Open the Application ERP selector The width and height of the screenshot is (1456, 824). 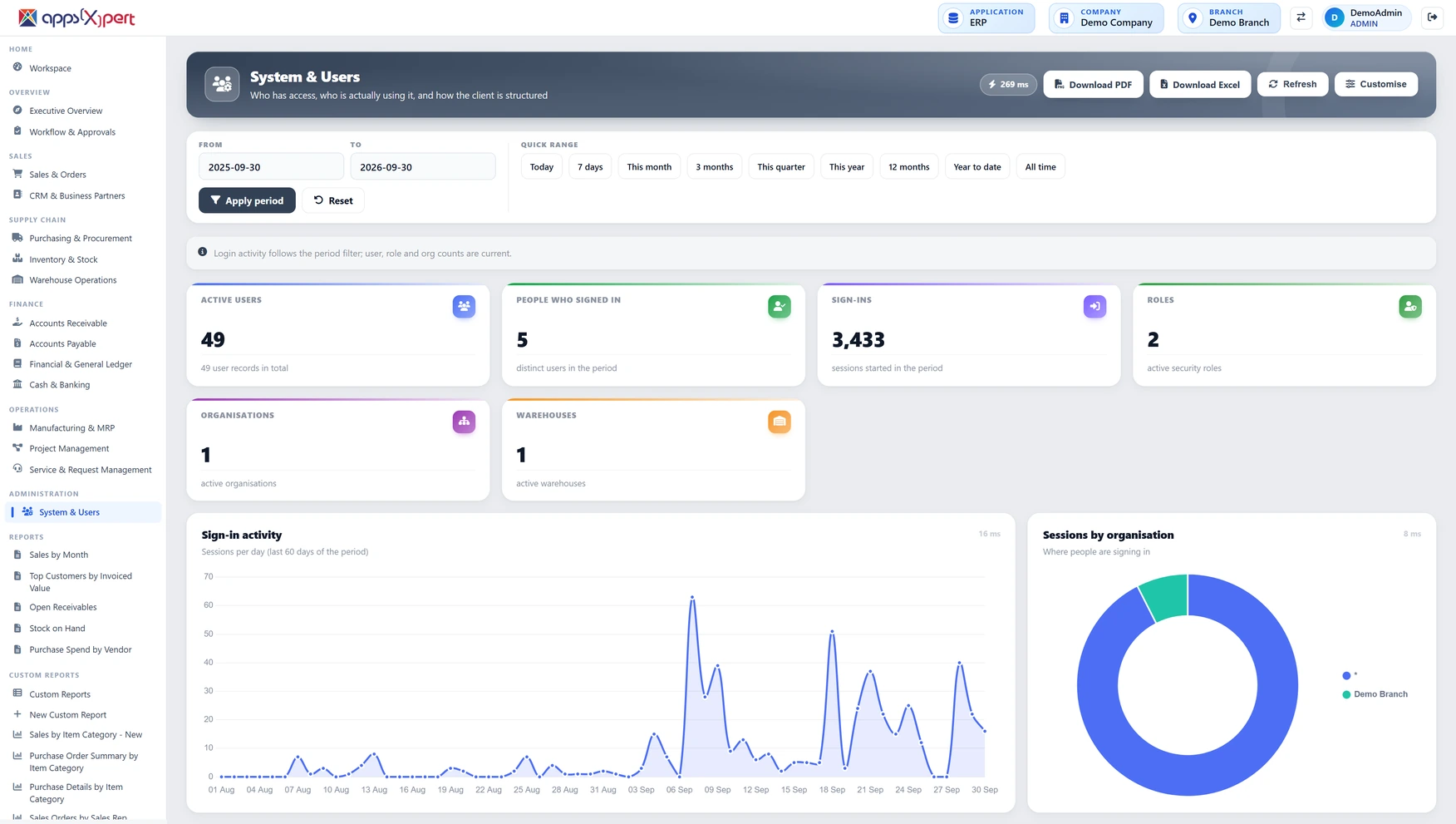click(x=986, y=17)
